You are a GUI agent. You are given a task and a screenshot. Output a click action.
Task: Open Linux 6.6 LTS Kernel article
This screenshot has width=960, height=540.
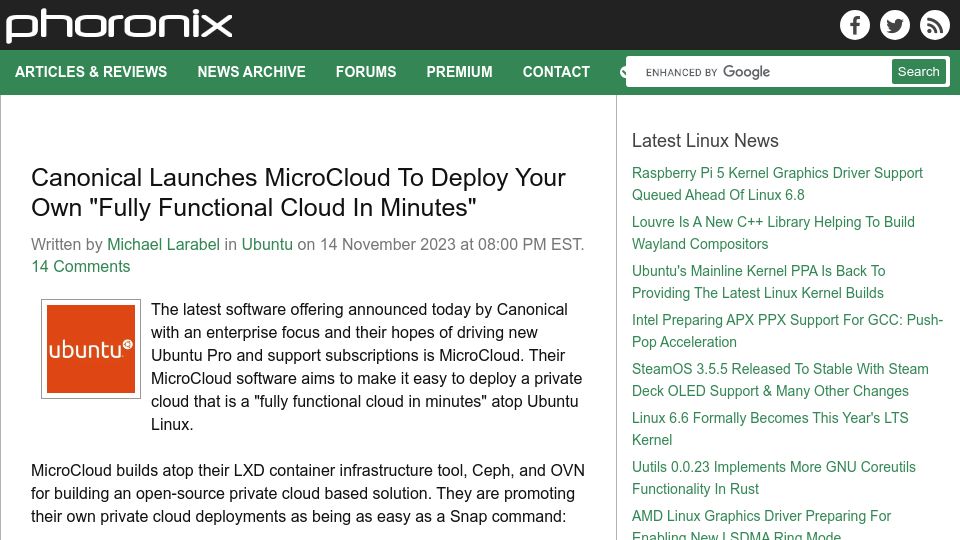click(770, 429)
